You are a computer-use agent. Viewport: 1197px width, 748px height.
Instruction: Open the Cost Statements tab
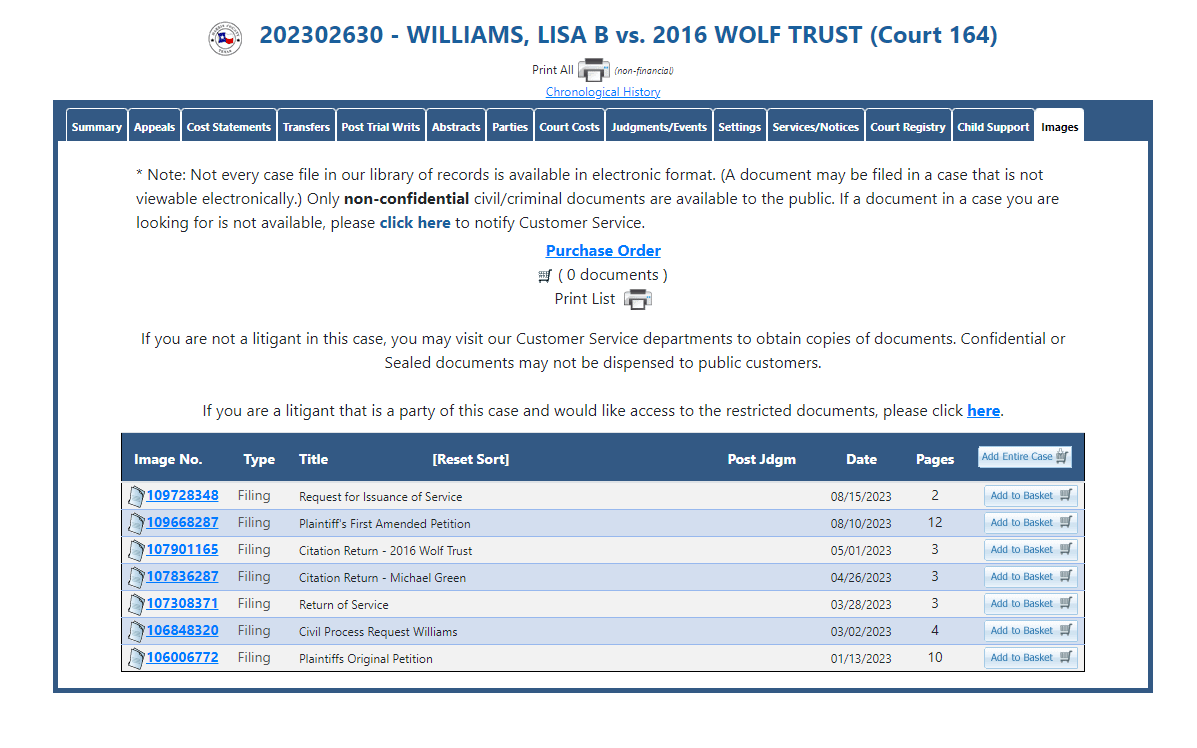[x=229, y=127]
